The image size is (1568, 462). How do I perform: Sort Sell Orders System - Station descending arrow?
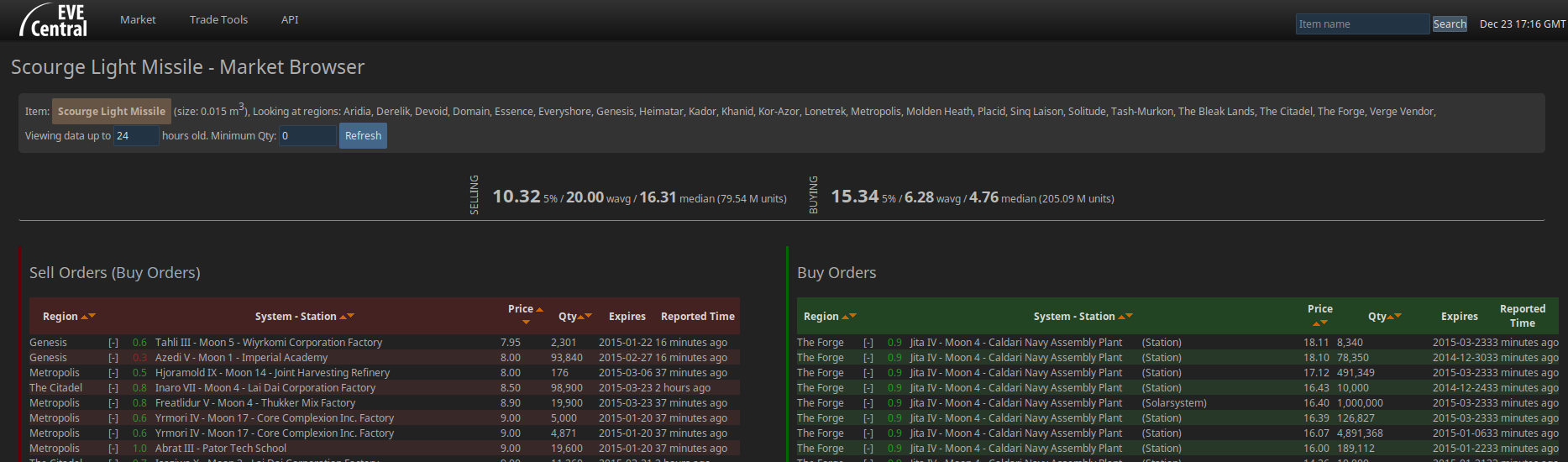[x=351, y=316]
